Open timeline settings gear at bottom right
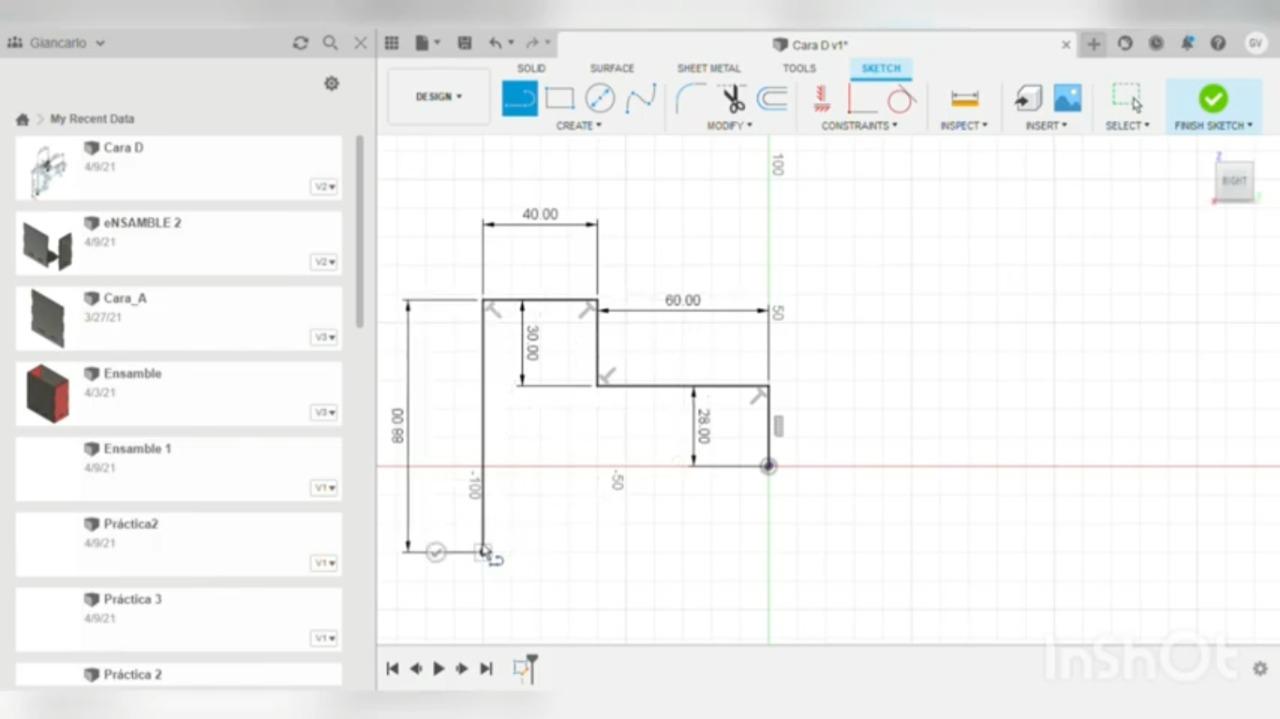 click(1260, 668)
